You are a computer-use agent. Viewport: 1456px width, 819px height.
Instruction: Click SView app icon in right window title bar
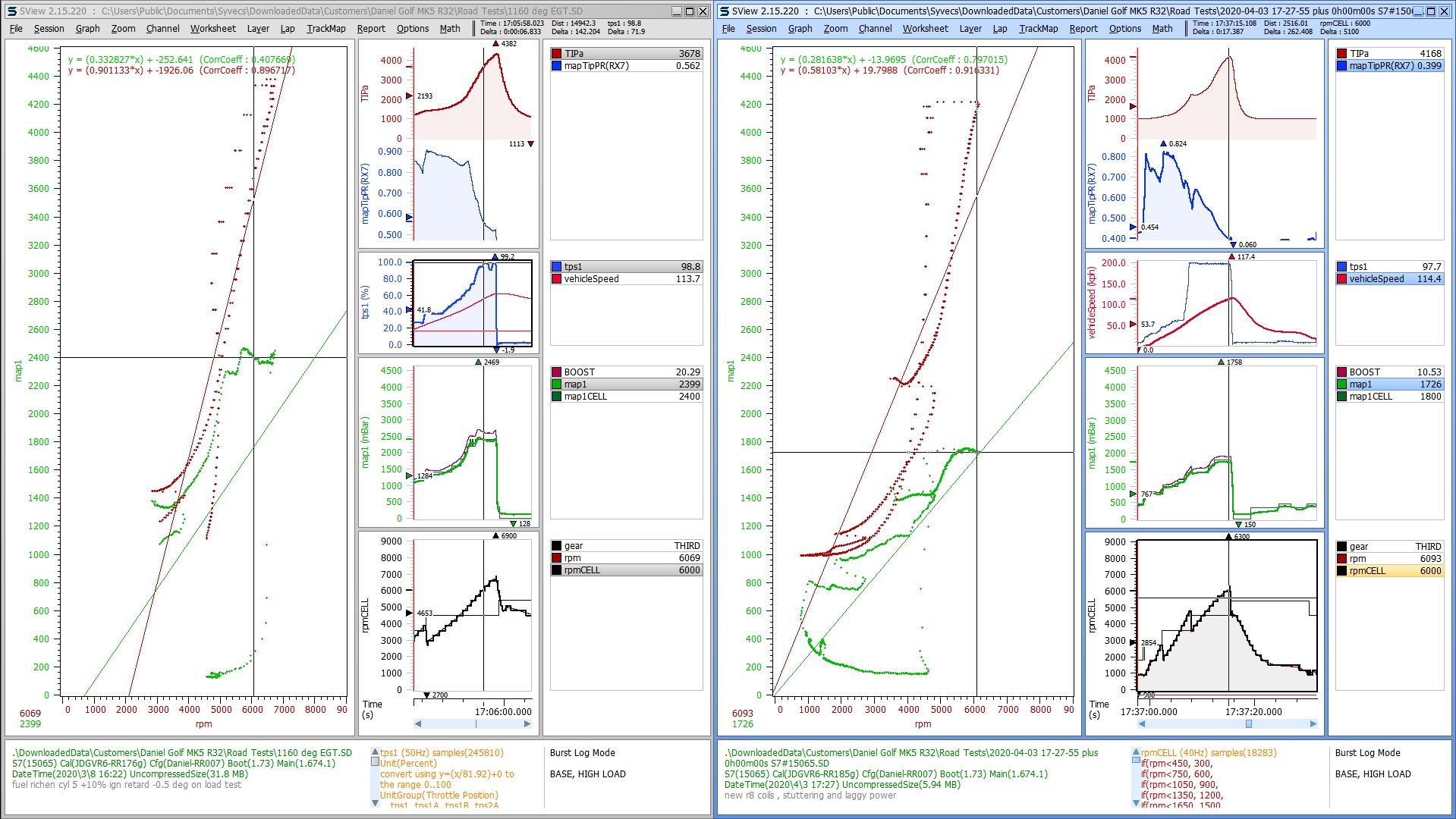[725, 11]
